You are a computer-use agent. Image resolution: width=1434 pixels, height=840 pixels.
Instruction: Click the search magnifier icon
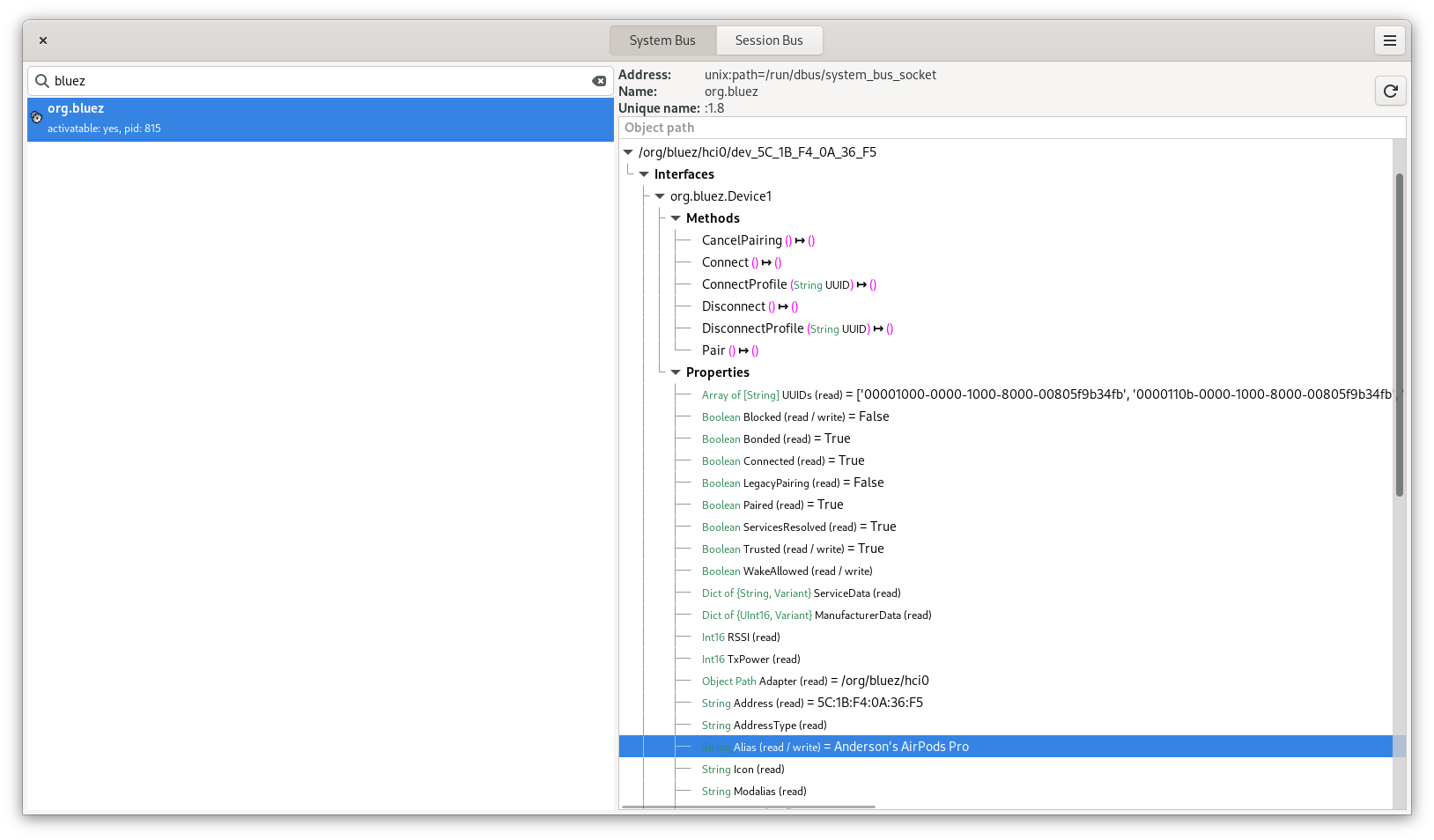tap(42, 80)
